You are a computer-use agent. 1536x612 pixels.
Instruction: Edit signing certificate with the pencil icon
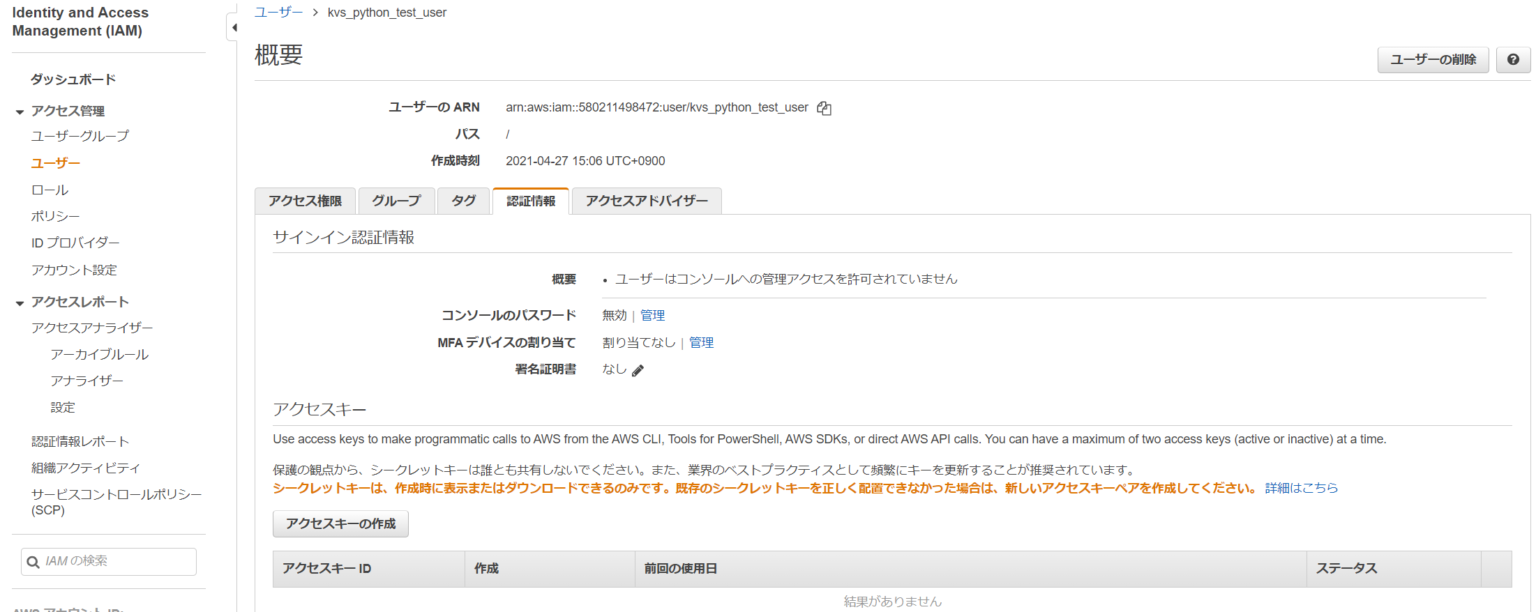click(638, 370)
